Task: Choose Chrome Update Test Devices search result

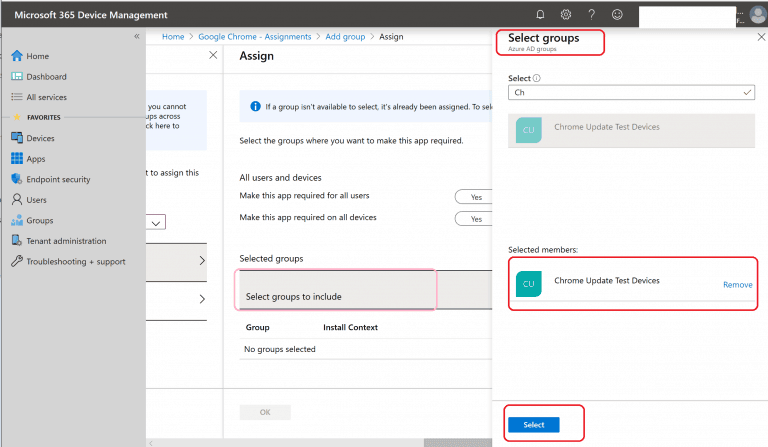Action: 631,130
